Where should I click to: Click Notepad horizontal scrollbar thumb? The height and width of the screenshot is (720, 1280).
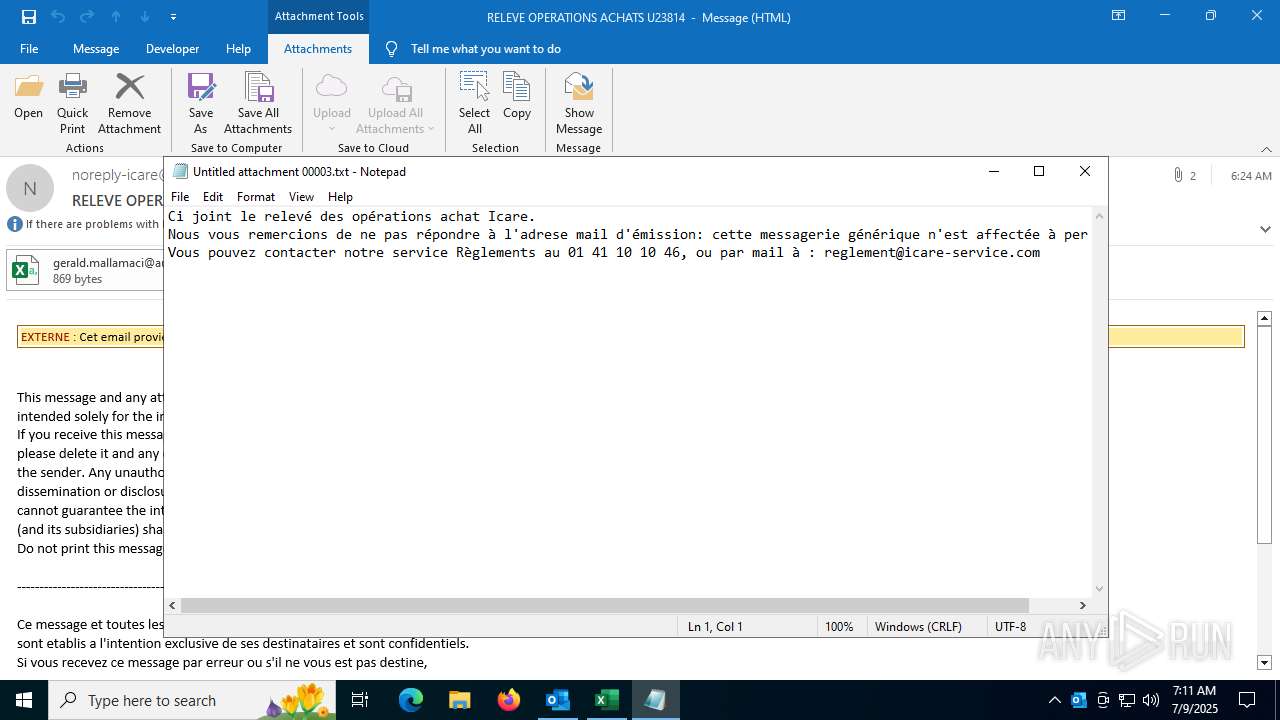(605, 605)
